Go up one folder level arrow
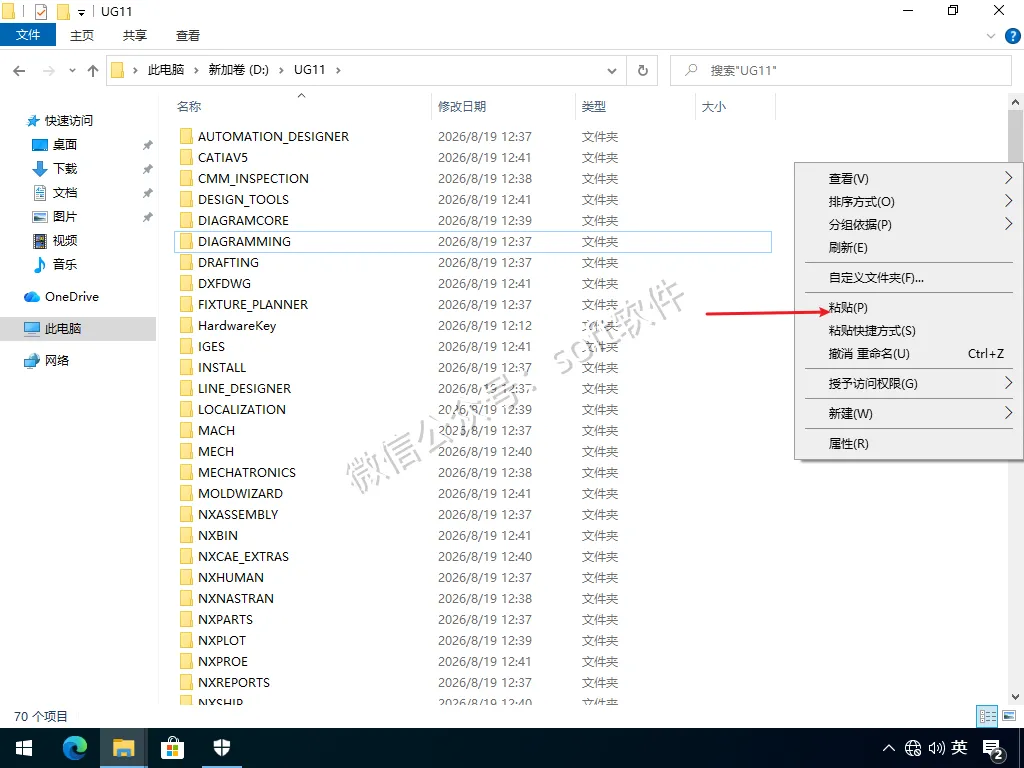 (x=93, y=71)
